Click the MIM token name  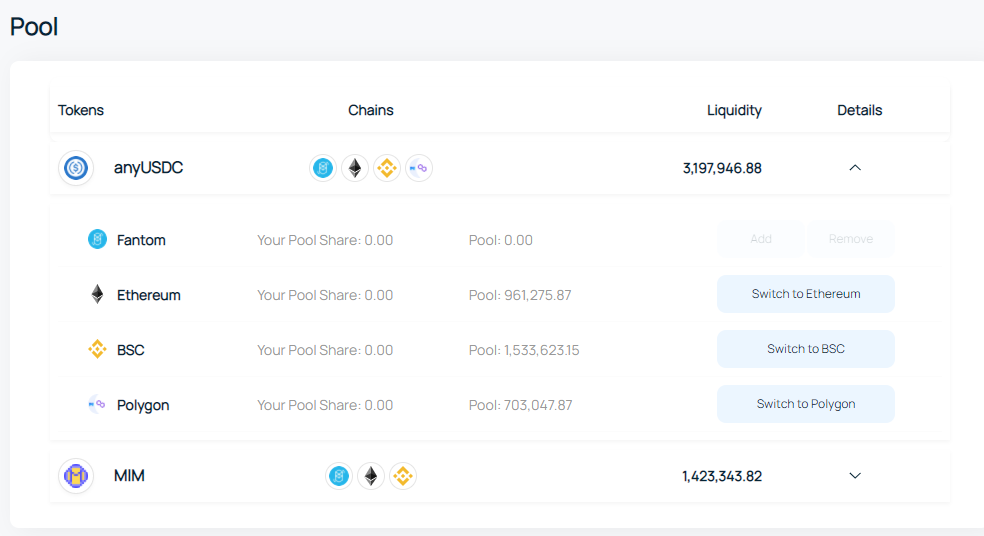(x=129, y=476)
